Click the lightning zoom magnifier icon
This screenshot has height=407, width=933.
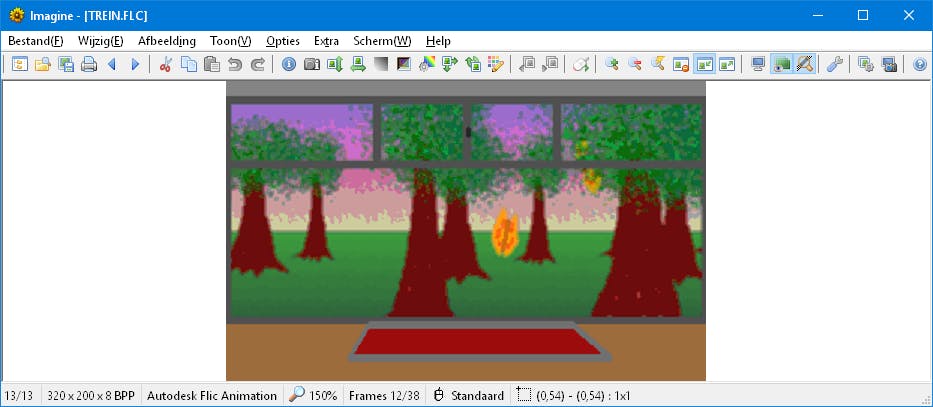coord(658,64)
